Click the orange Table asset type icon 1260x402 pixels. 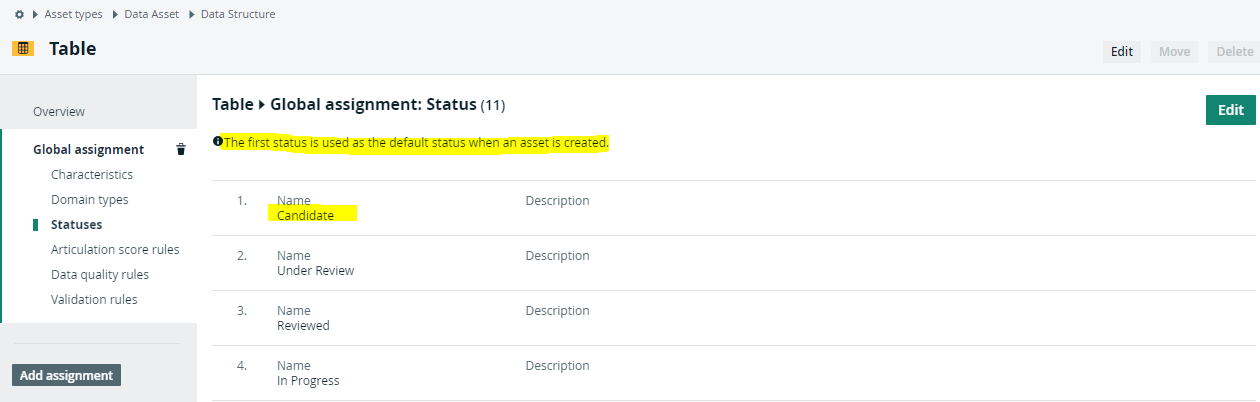pyautogui.click(x=23, y=48)
